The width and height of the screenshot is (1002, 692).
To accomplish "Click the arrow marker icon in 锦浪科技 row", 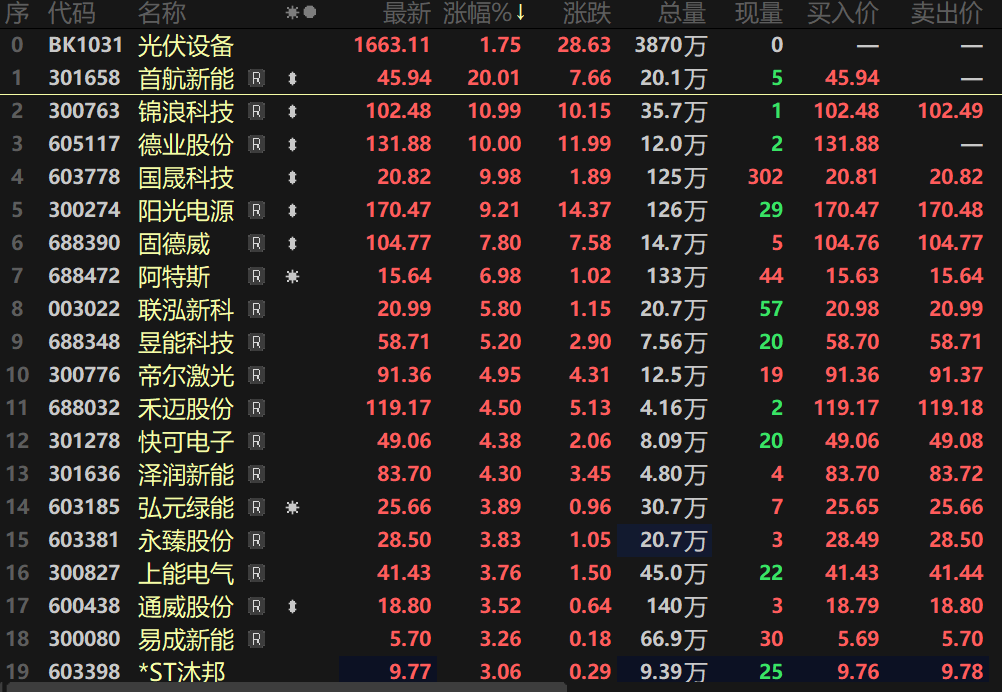I will coord(292,112).
